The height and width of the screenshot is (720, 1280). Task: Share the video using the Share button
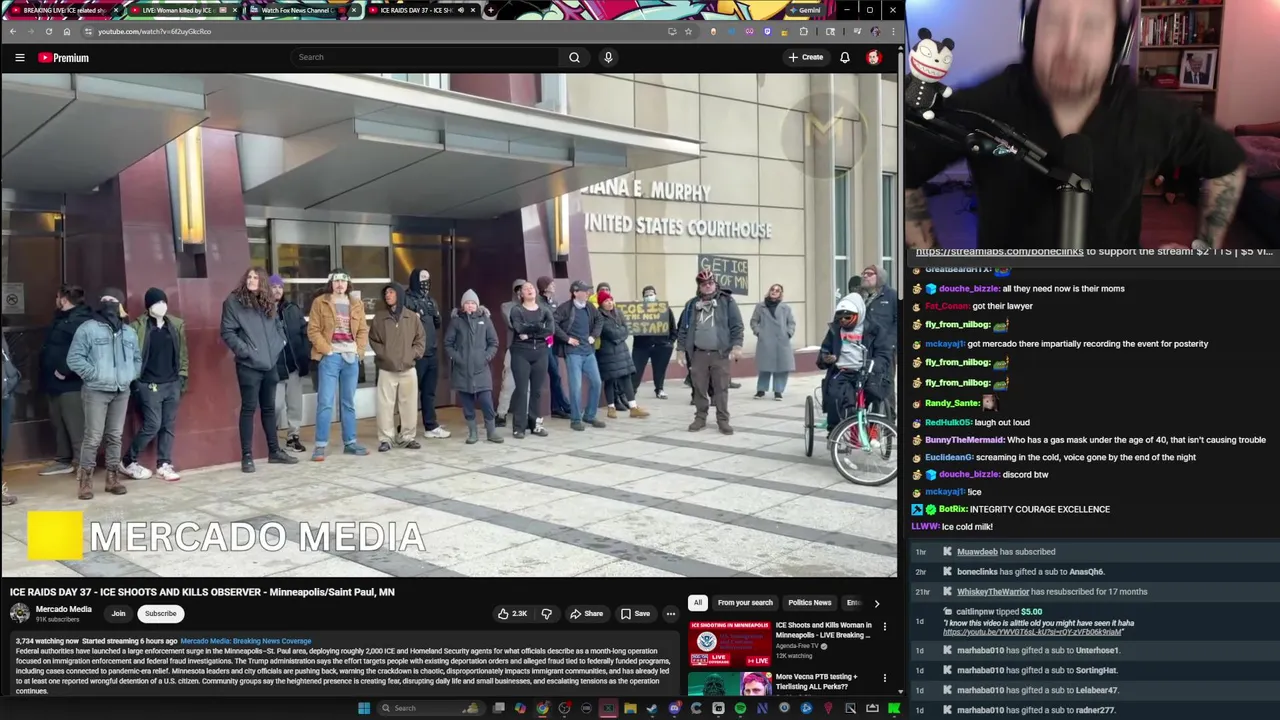tap(586, 614)
